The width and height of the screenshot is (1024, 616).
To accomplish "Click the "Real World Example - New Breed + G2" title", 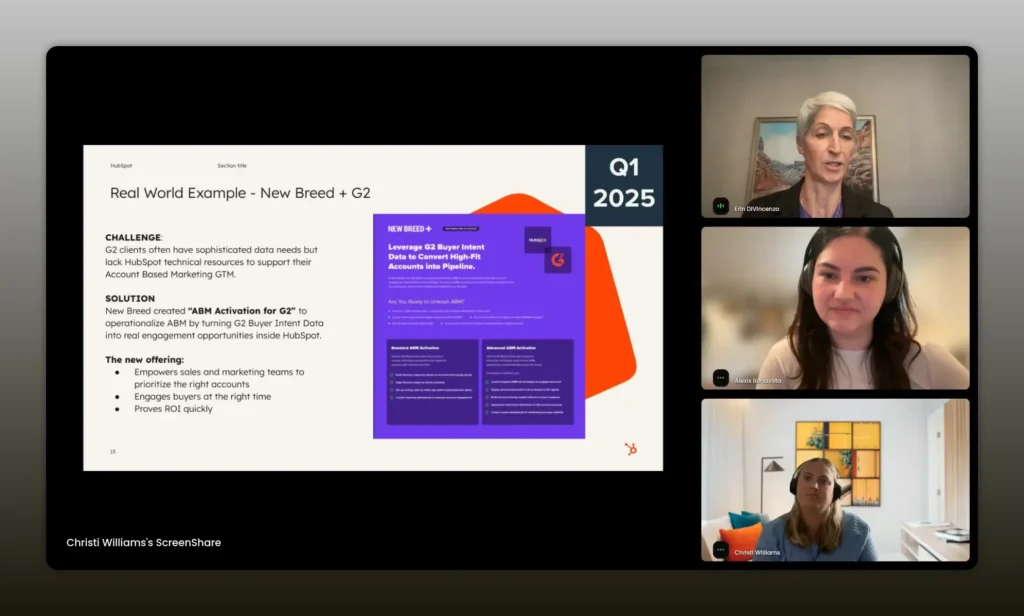I will (240, 192).
